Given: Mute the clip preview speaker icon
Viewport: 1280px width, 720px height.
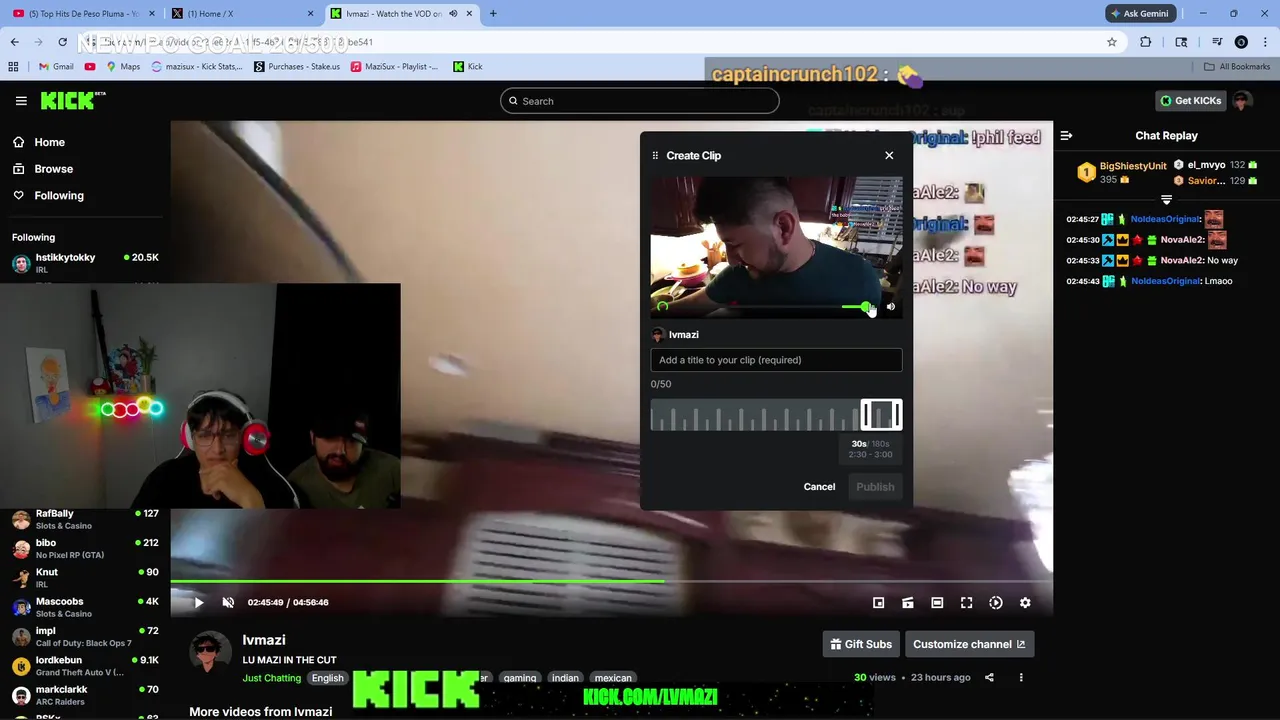Looking at the screenshot, I should pyautogui.click(x=891, y=307).
